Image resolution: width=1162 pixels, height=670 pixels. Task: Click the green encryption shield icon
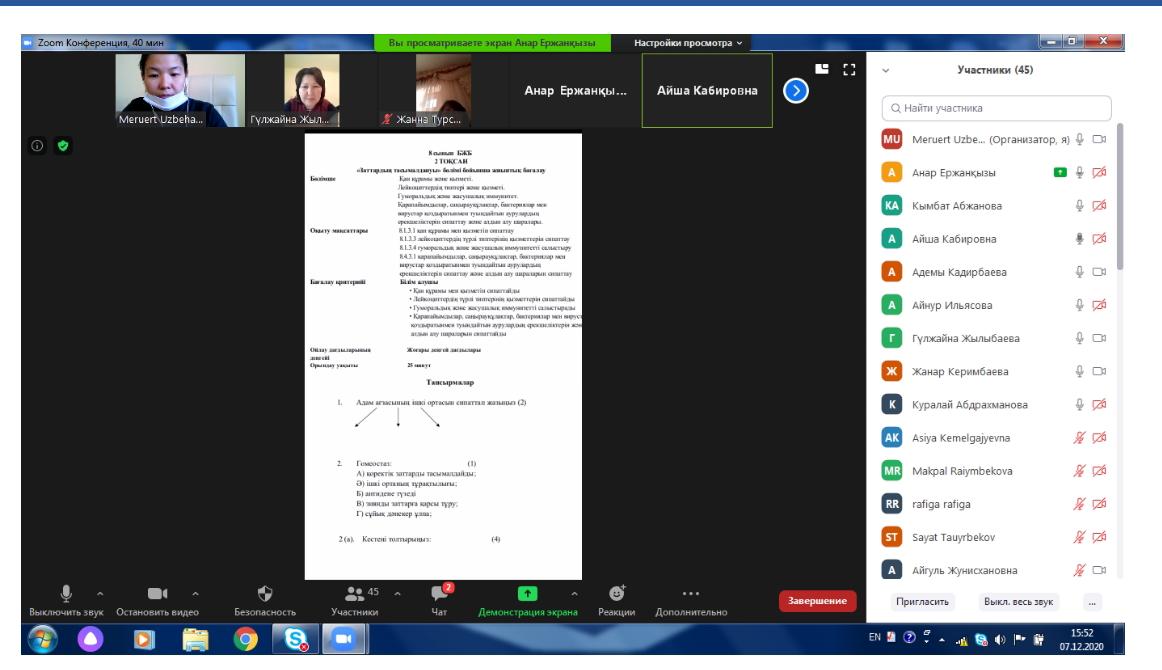click(62, 146)
